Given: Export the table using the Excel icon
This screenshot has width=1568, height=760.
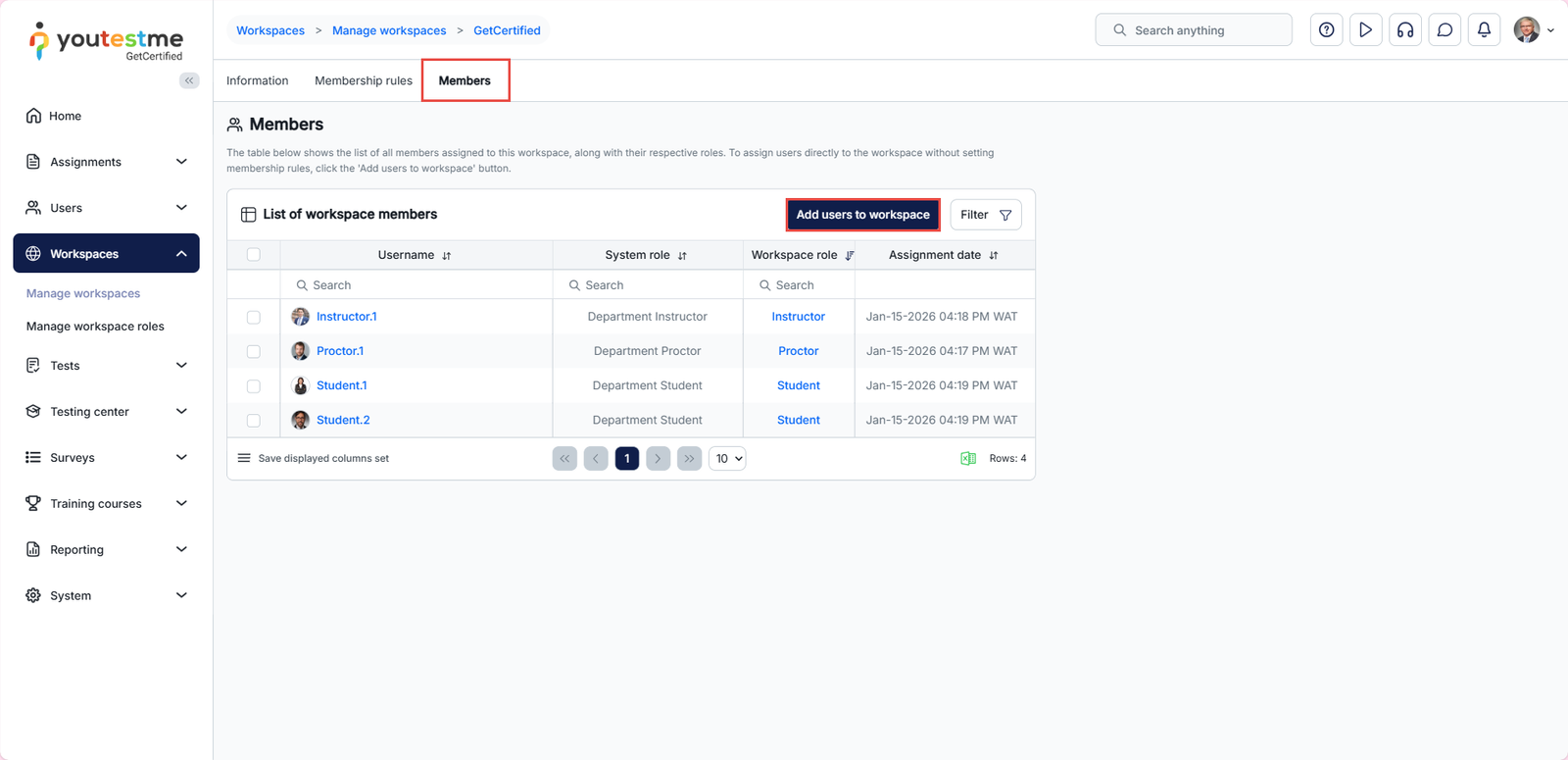Looking at the screenshot, I should [x=968, y=459].
